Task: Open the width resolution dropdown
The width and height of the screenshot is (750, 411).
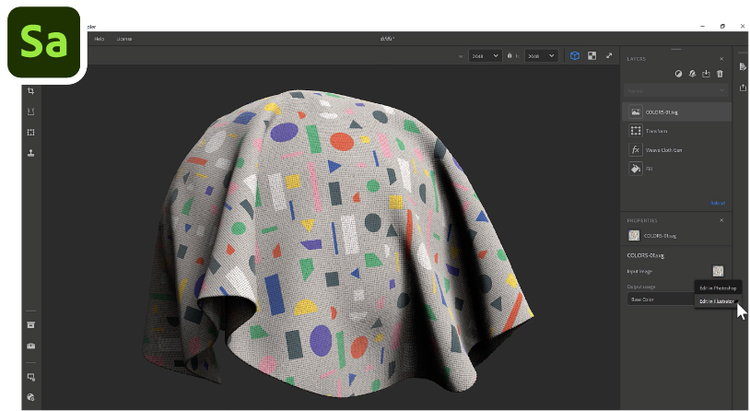Action: [x=485, y=56]
